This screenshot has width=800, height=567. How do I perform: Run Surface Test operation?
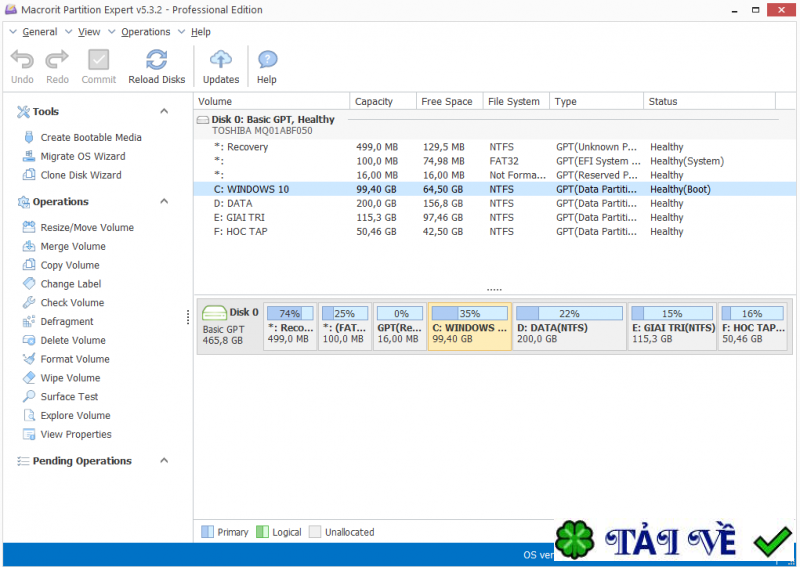(x=60, y=397)
